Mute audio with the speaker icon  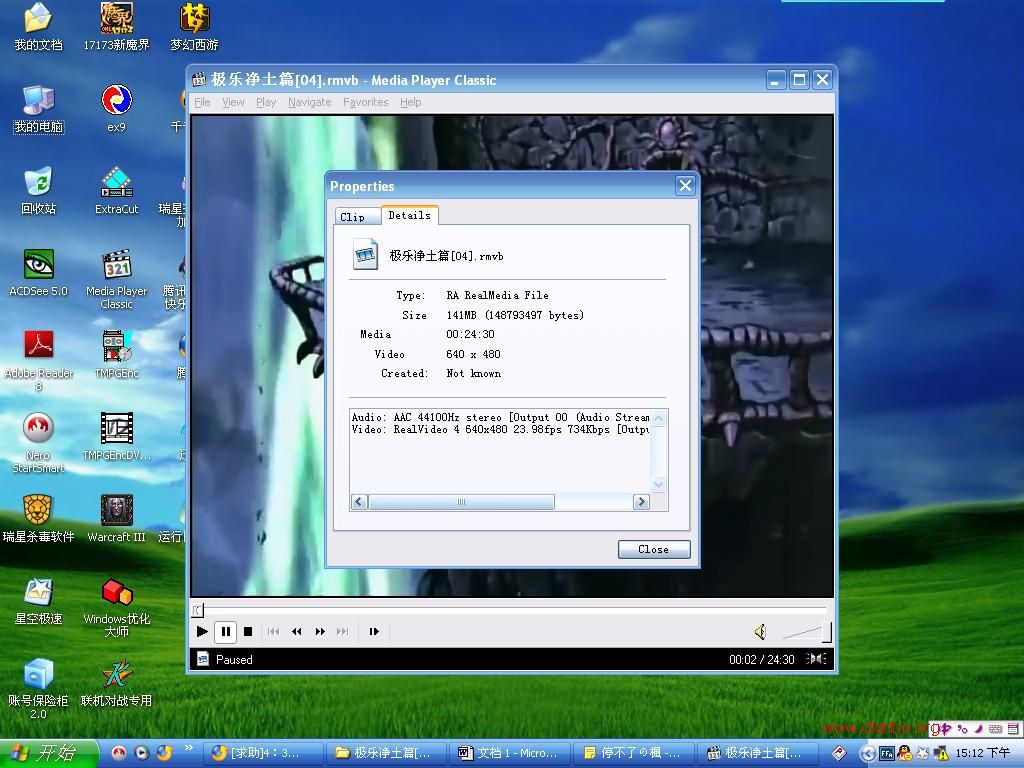tap(760, 632)
